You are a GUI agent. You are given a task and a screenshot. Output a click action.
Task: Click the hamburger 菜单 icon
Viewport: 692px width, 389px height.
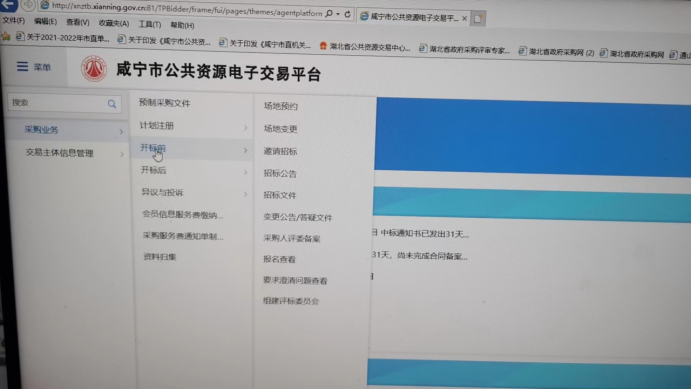click(22, 67)
